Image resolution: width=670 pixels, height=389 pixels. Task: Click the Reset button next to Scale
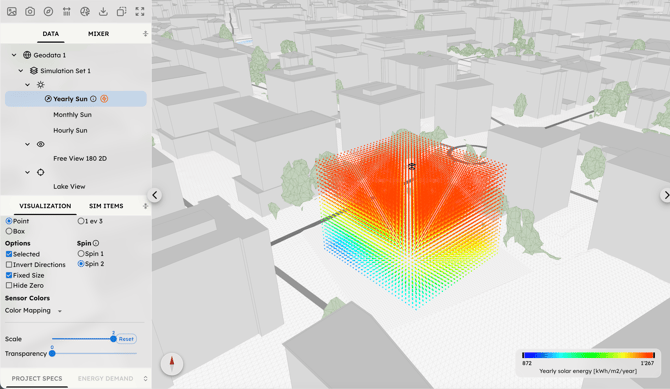click(x=126, y=339)
